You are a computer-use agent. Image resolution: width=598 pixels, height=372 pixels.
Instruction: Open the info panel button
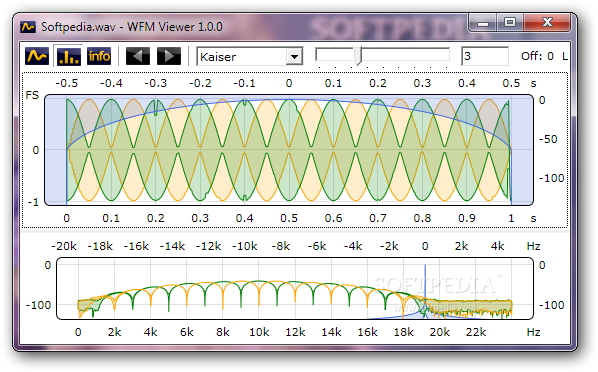coord(99,56)
